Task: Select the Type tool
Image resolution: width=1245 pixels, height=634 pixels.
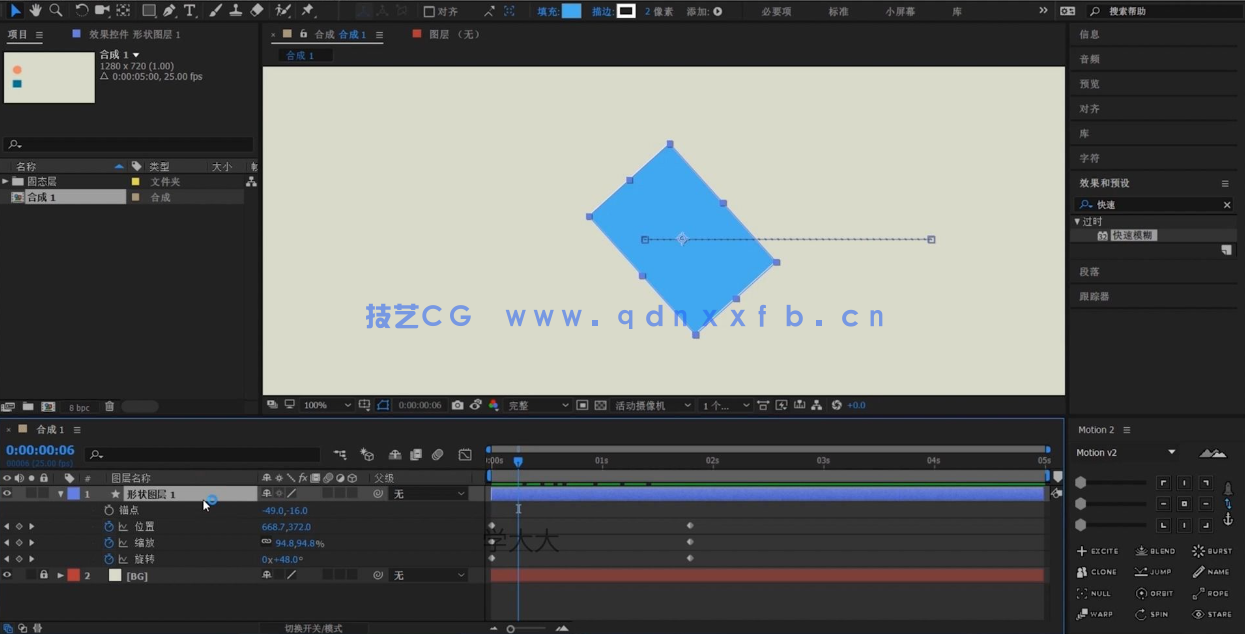Action: click(190, 11)
